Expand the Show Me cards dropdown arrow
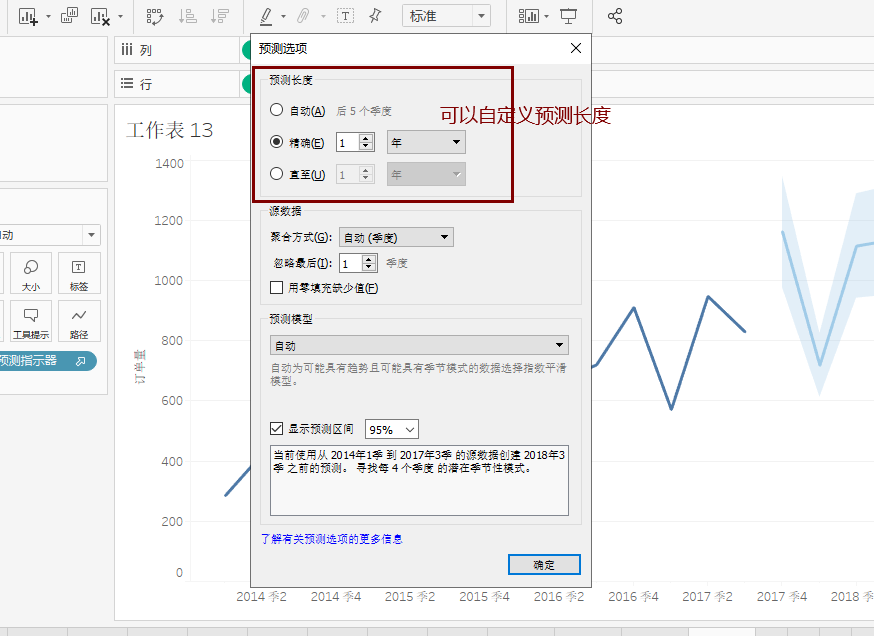The image size is (874, 636). (546, 17)
